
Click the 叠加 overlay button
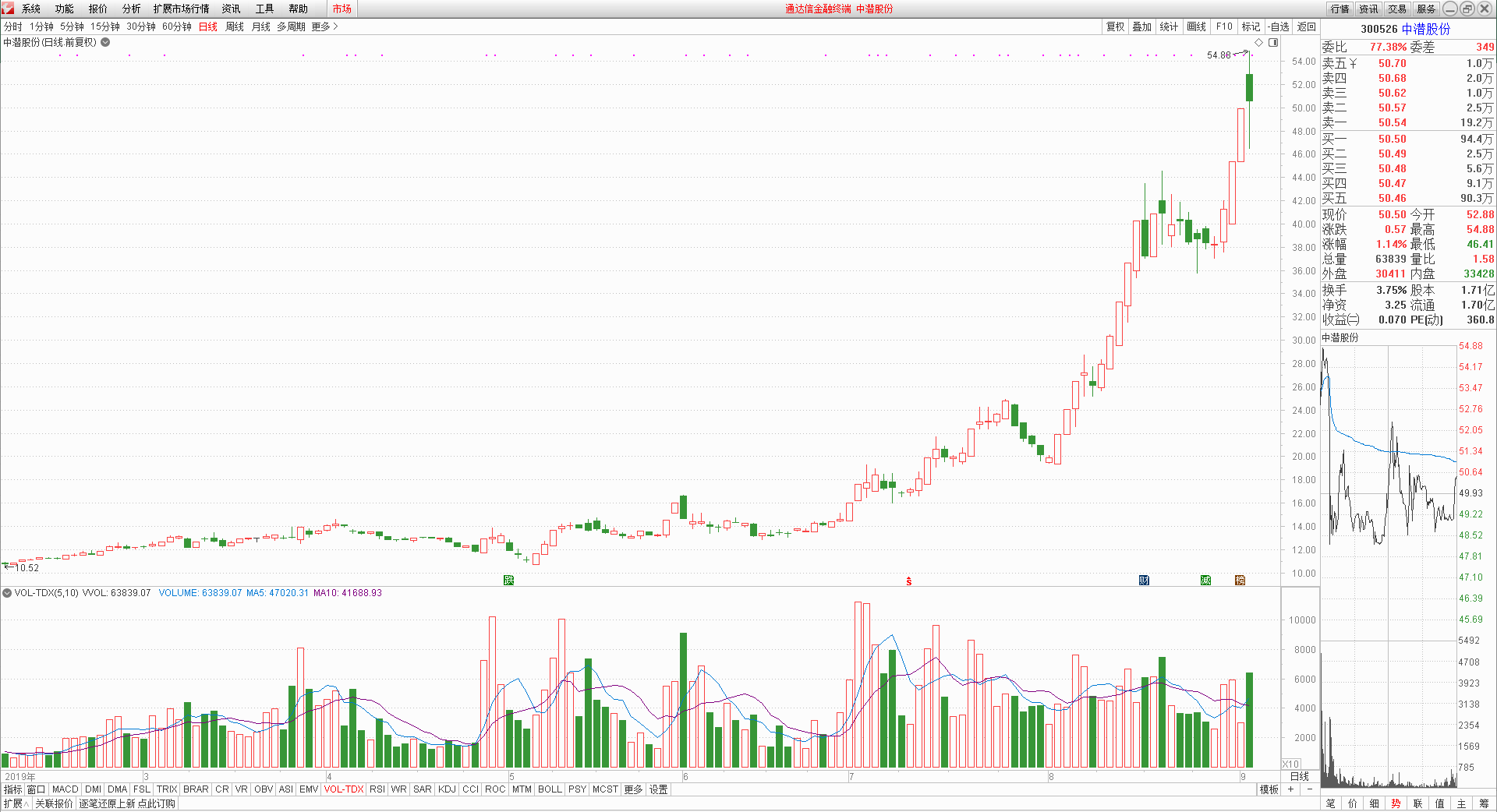1142,26
